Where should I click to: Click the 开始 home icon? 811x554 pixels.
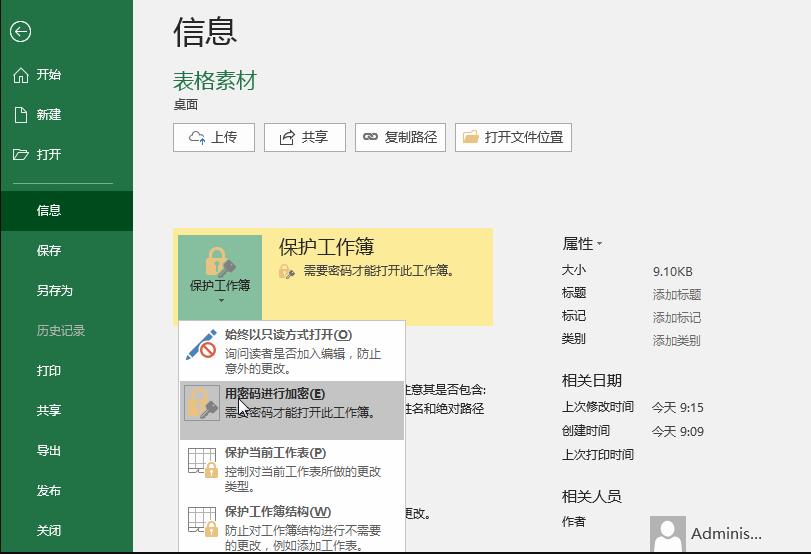click(x=20, y=75)
